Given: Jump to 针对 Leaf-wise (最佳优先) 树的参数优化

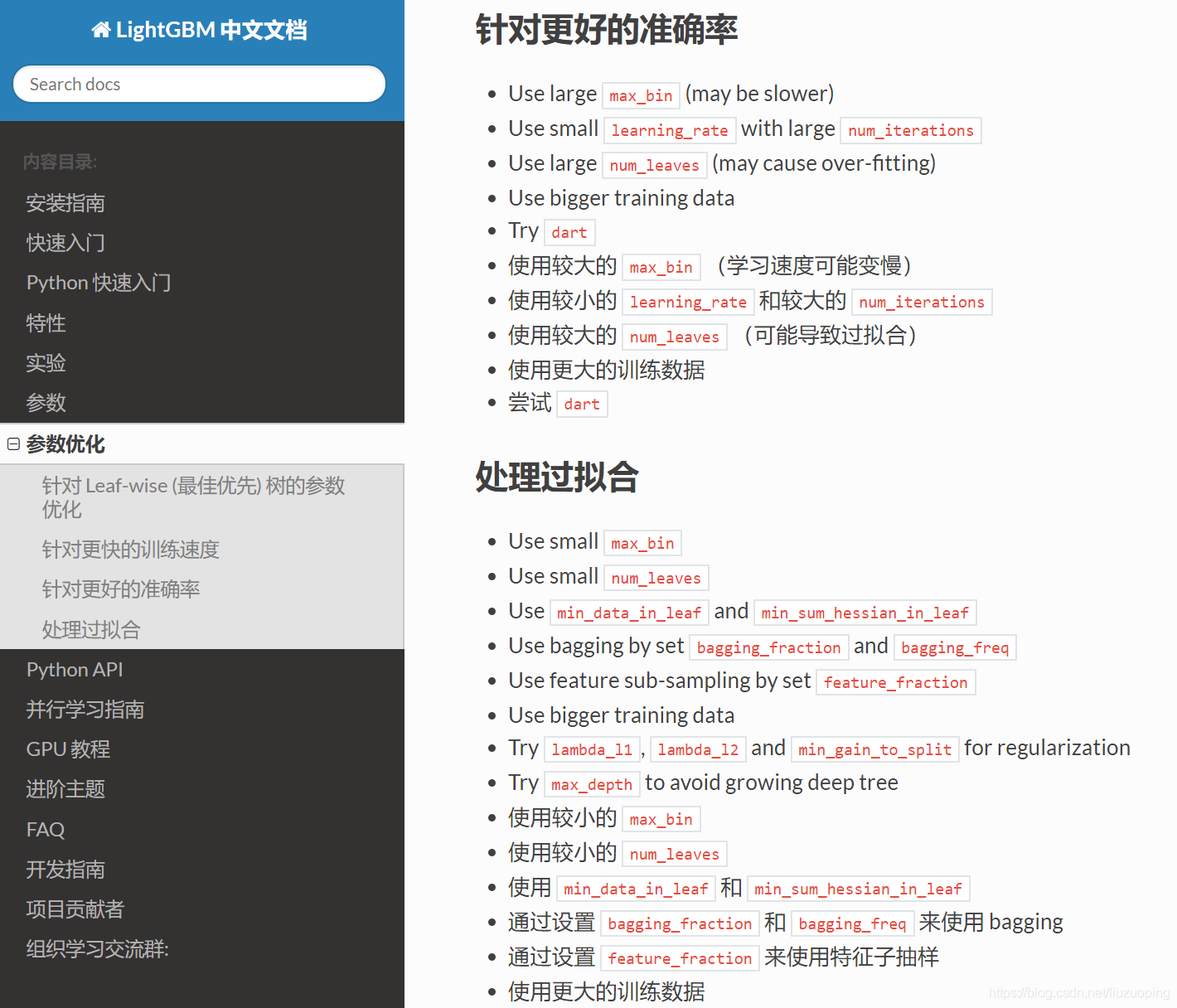Looking at the screenshot, I should [194, 497].
